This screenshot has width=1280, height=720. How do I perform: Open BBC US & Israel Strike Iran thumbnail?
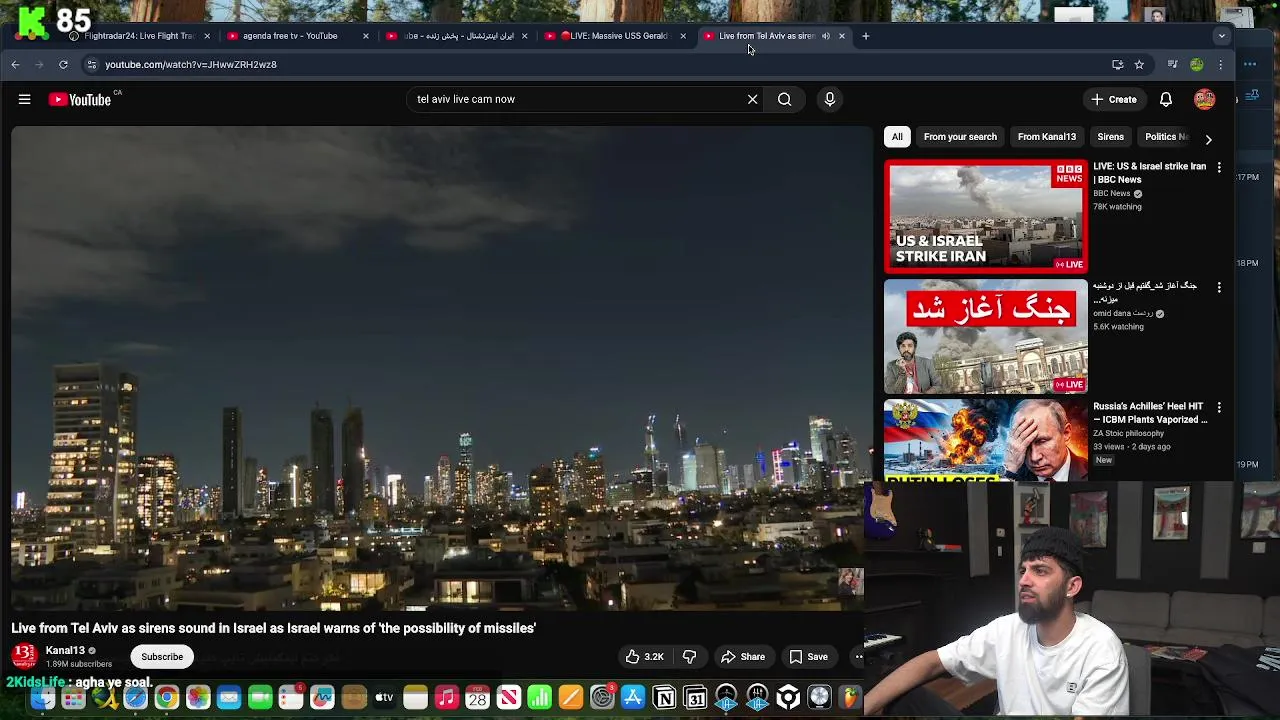[x=986, y=217]
